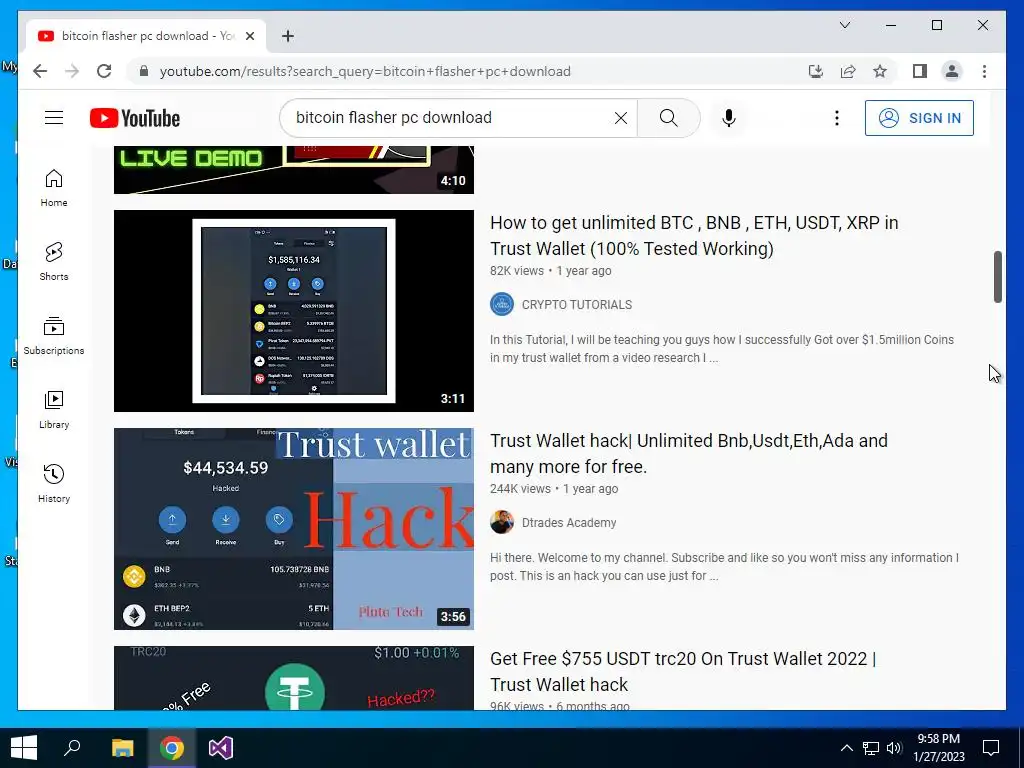Open Chrome's three-dot menu
The width and height of the screenshot is (1024, 768).
pos(984,71)
